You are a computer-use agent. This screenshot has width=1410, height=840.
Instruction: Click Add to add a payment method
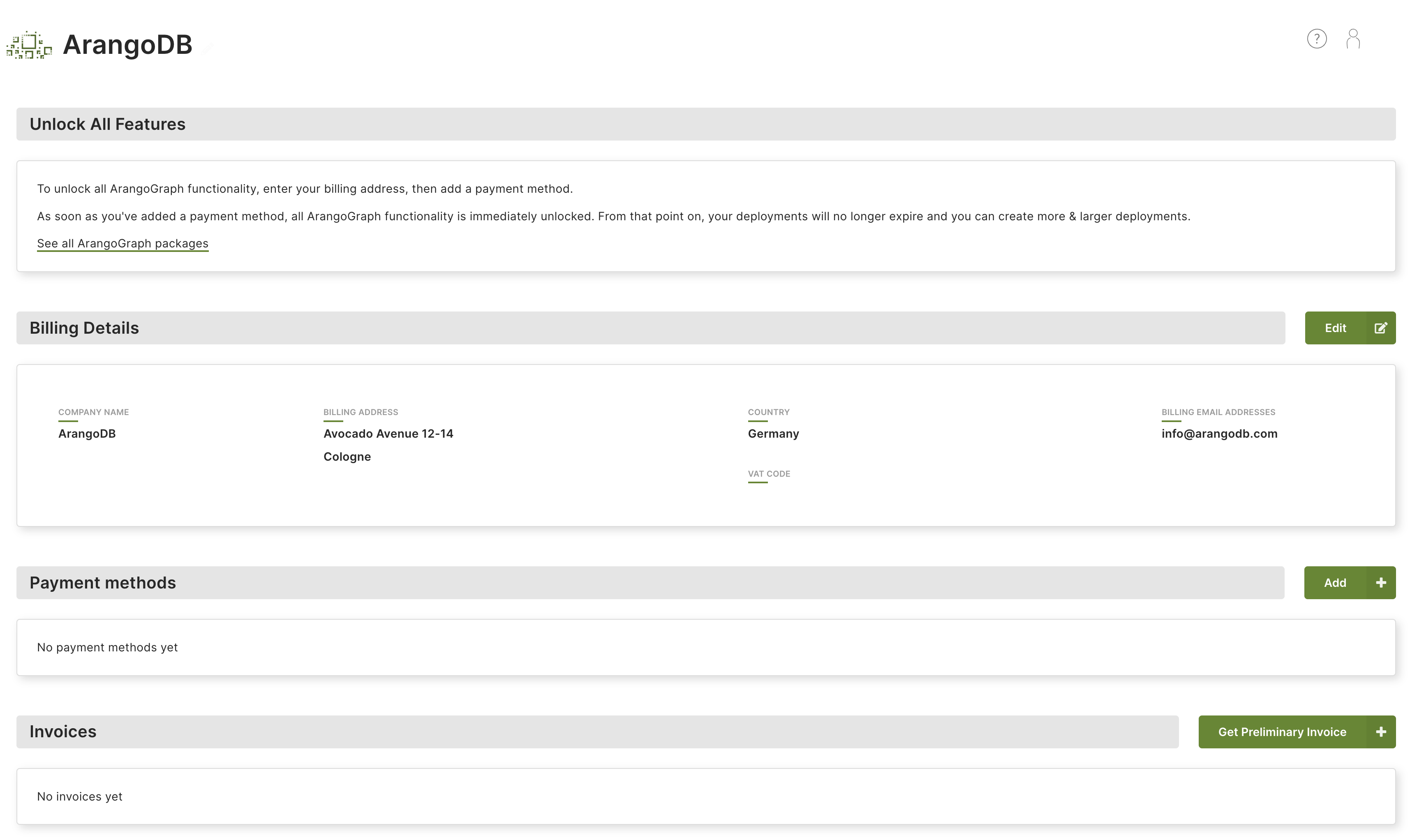tap(1350, 582)
